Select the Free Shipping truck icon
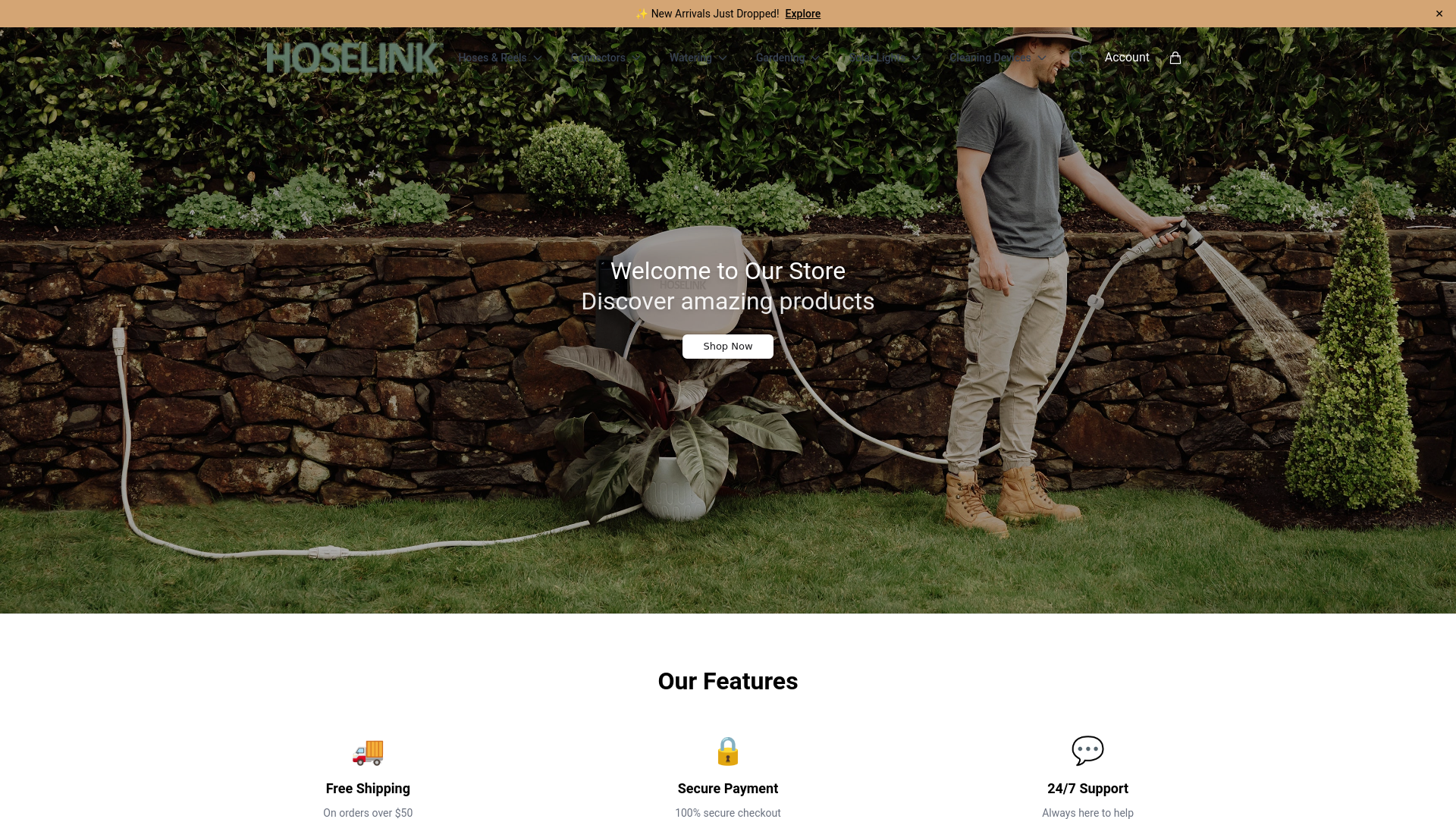The image size is (1456, 819). click(x=368, y=752)
